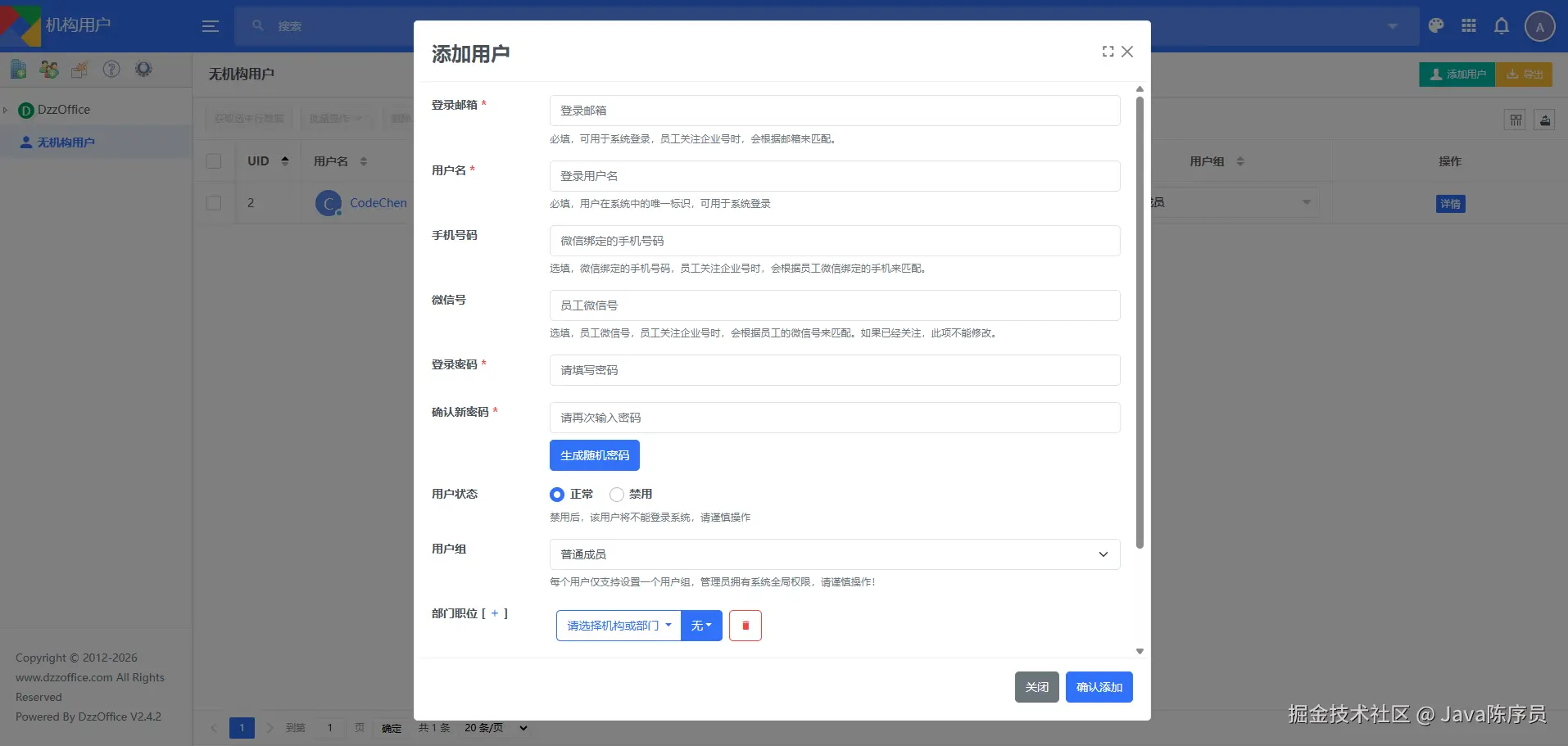Click the DzzOffice logo in header
Viewport: 1568px width, 746px height.
pyautogui.click(x=20, y=25)
